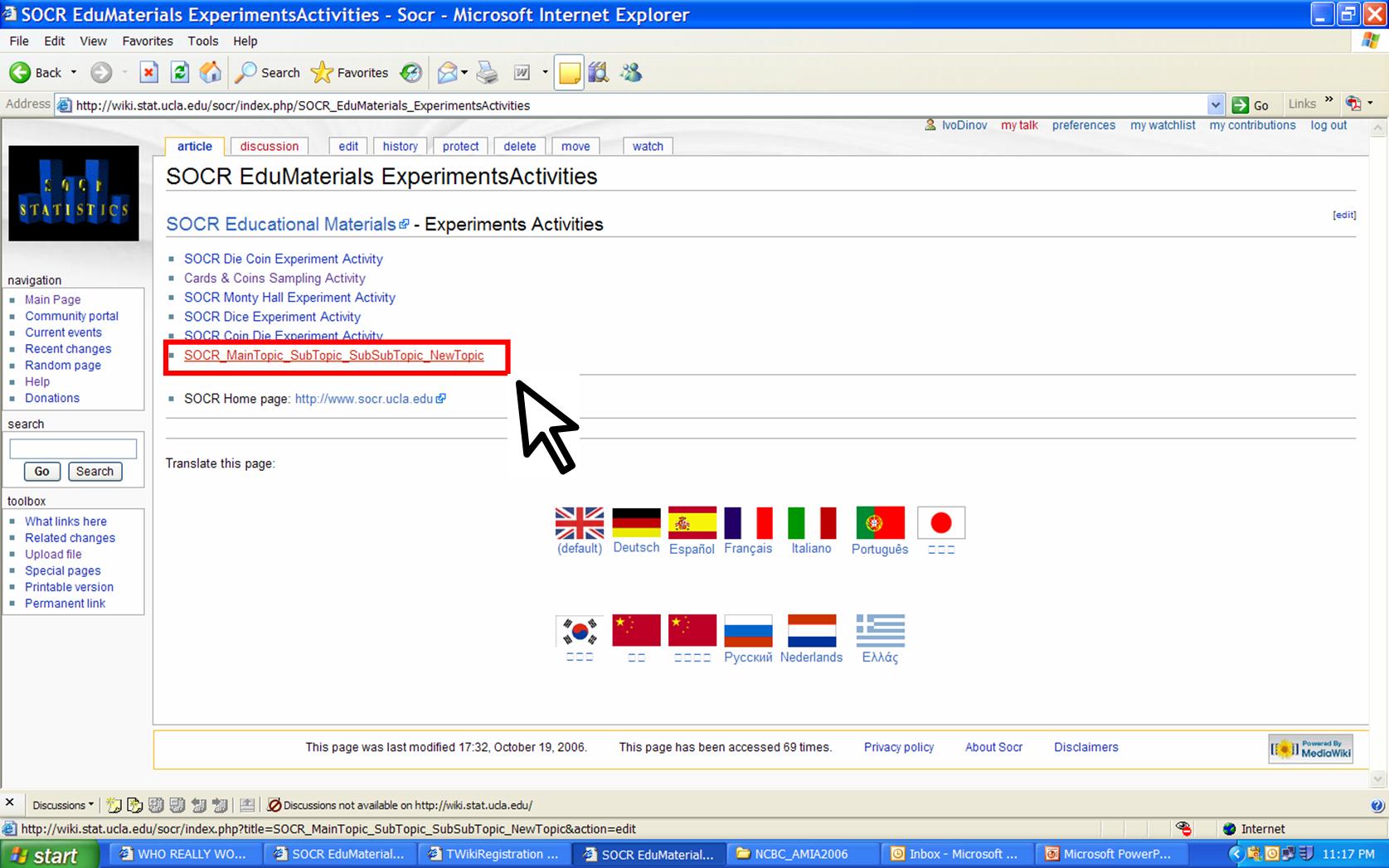This screenshot has height=868, width=1389.
Task: Open the Back button history dropdown arrow
Action: (x=74, y=73)
